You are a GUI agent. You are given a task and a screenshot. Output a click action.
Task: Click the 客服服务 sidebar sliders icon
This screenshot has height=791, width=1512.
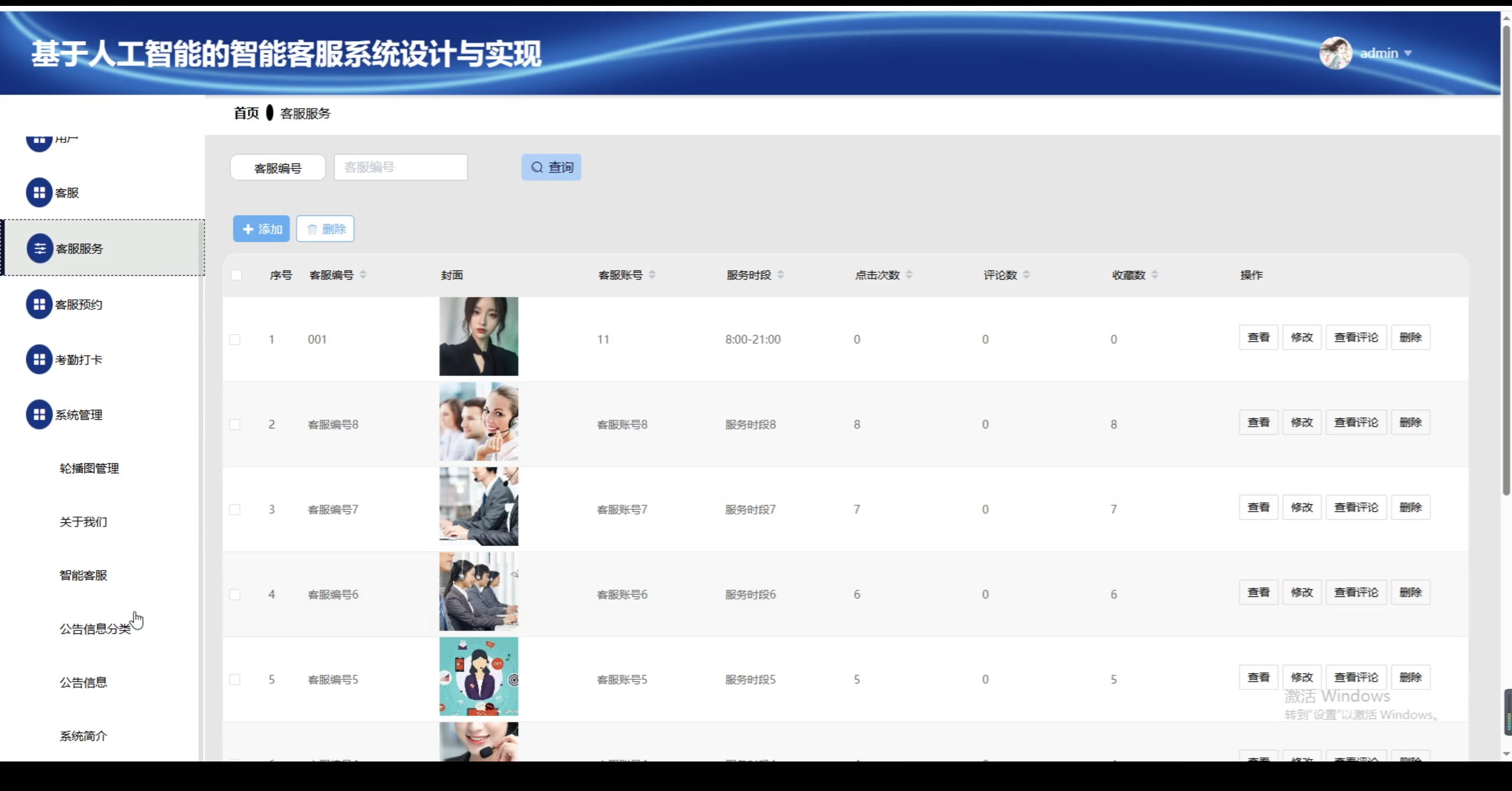[40, 249]
